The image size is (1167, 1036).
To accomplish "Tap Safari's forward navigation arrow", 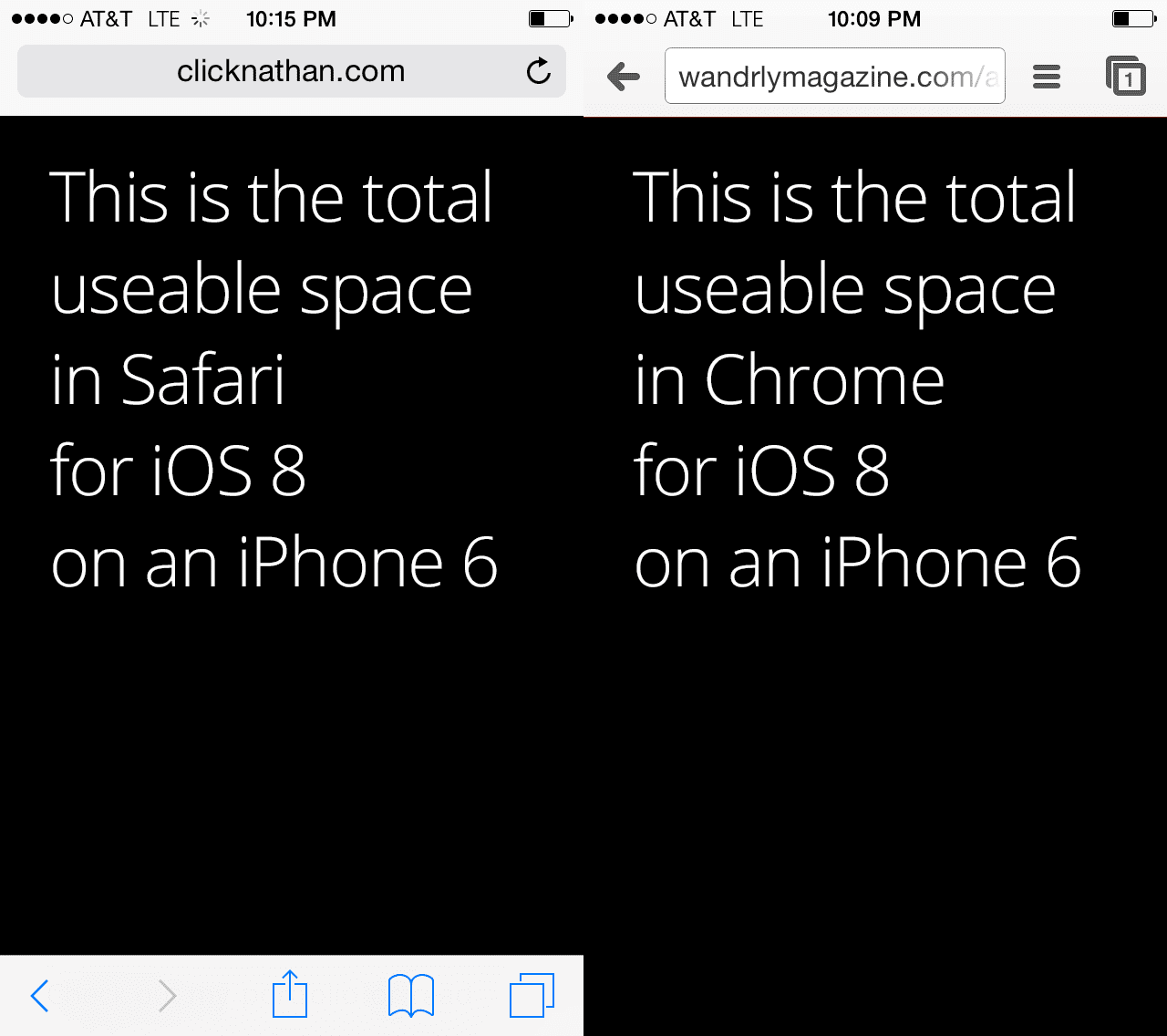I will 165,995.
